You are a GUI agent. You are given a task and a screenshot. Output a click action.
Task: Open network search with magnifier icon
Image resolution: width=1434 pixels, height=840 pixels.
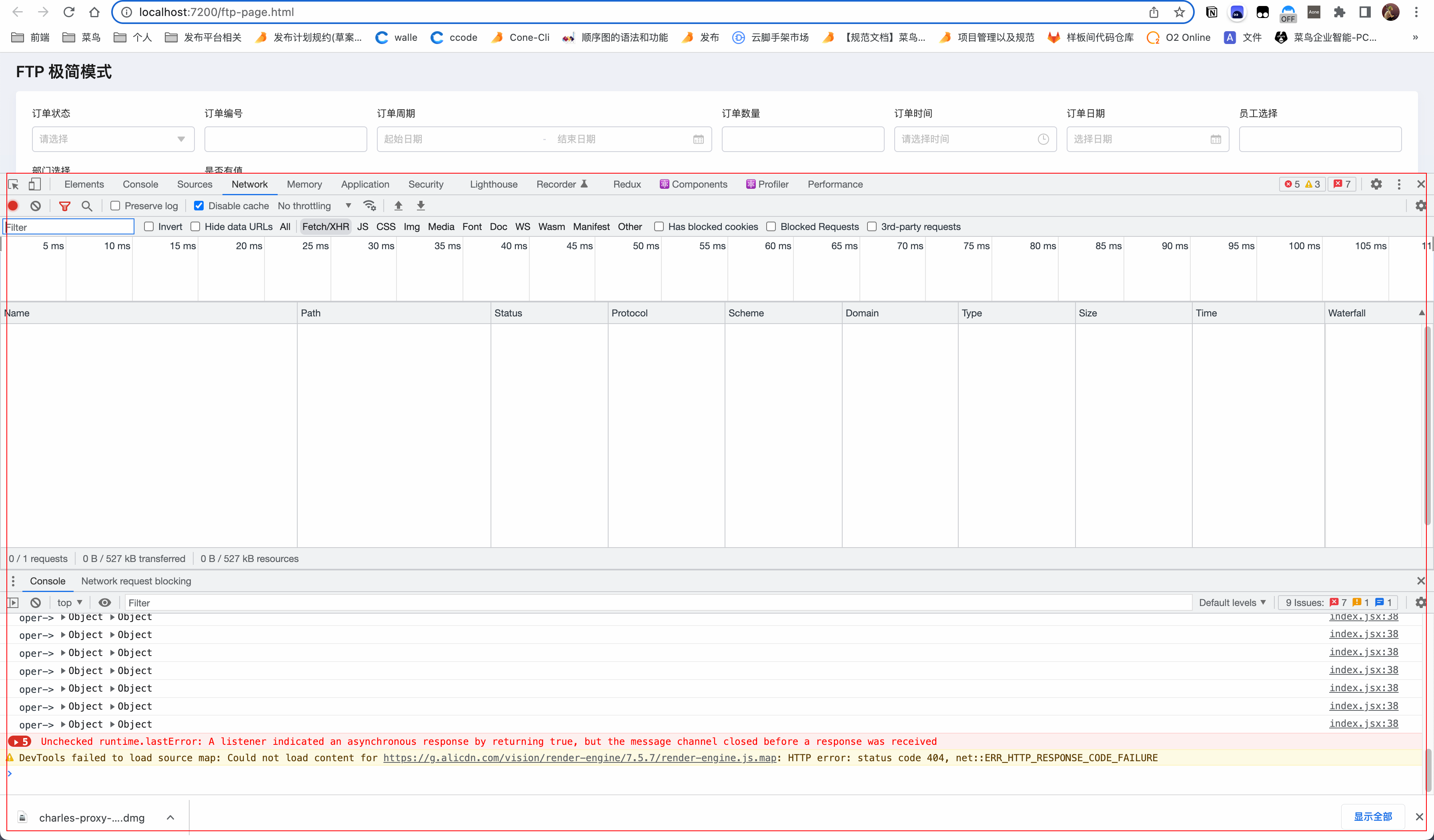pos(86,206)
